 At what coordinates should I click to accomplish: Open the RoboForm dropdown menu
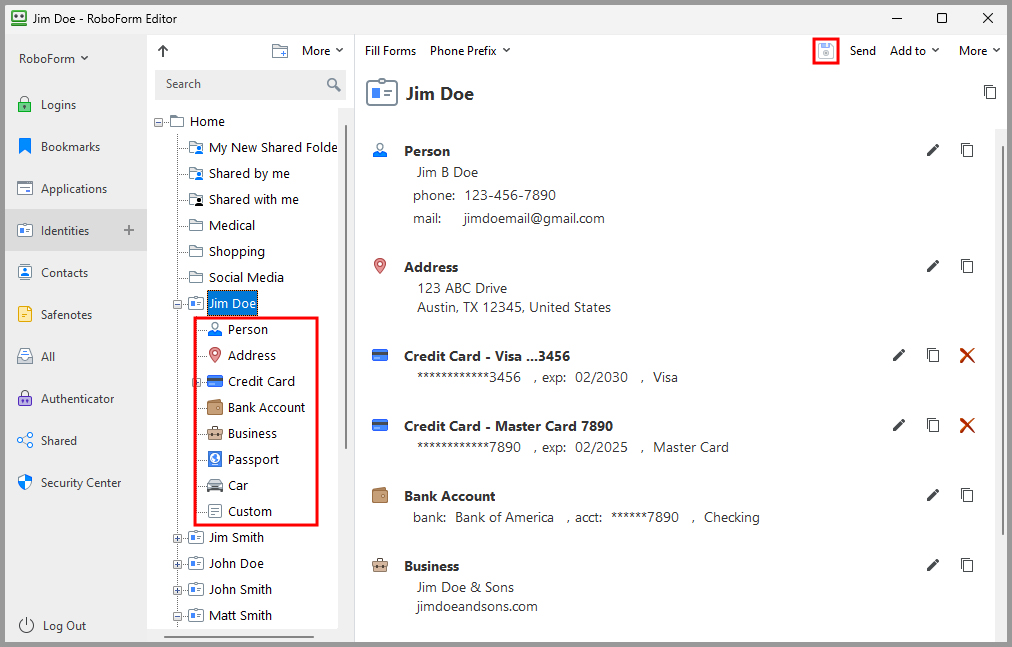54,59
